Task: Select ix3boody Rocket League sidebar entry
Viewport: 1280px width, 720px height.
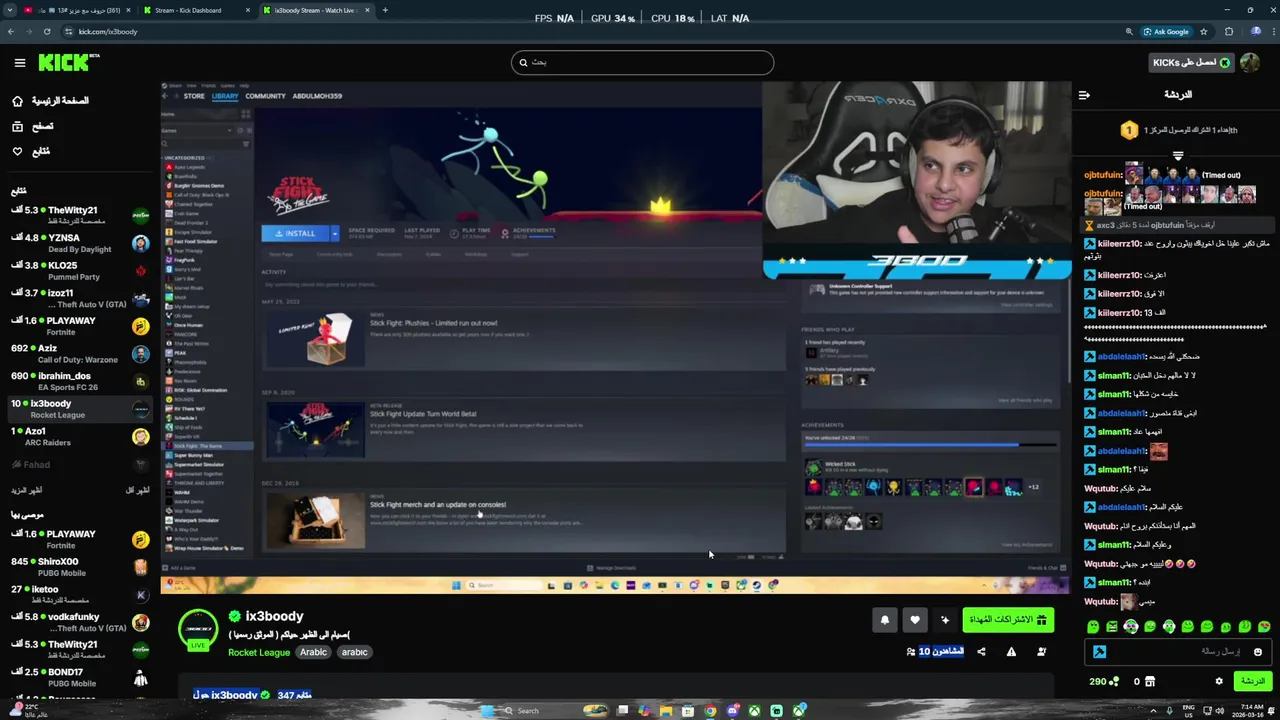Action: [78, 409]
